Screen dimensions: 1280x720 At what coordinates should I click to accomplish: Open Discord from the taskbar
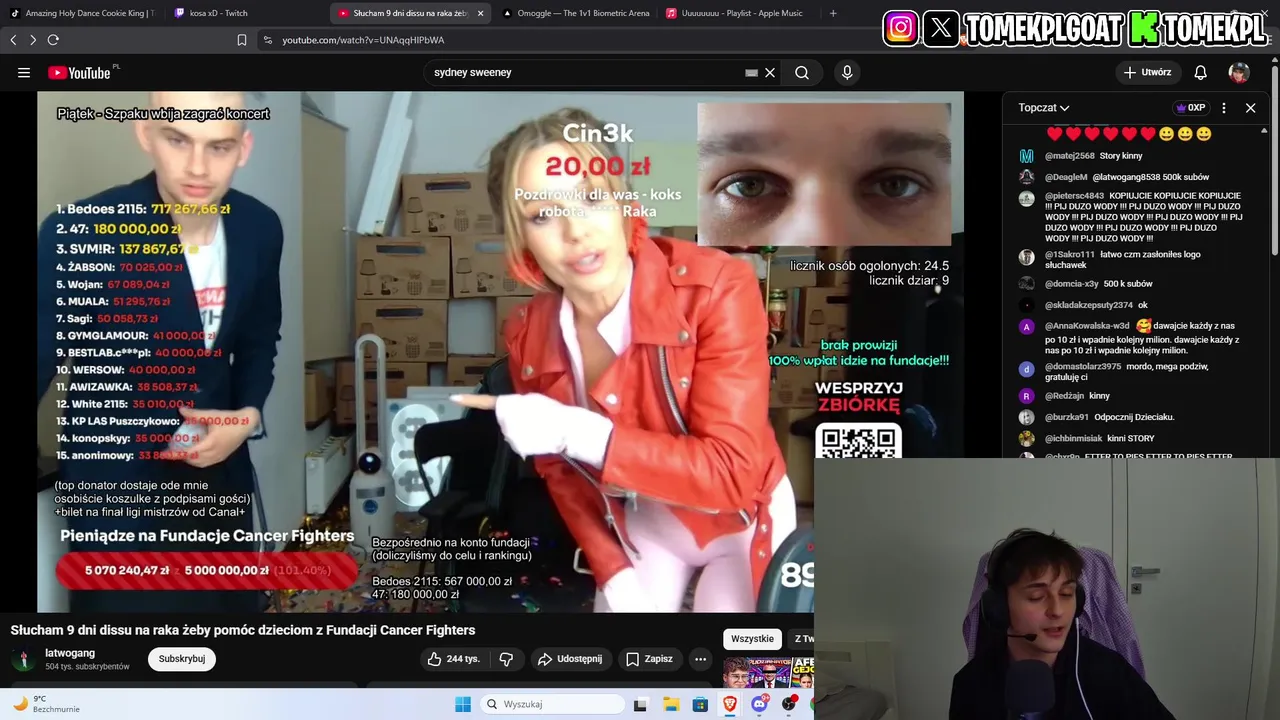[760, 704]
